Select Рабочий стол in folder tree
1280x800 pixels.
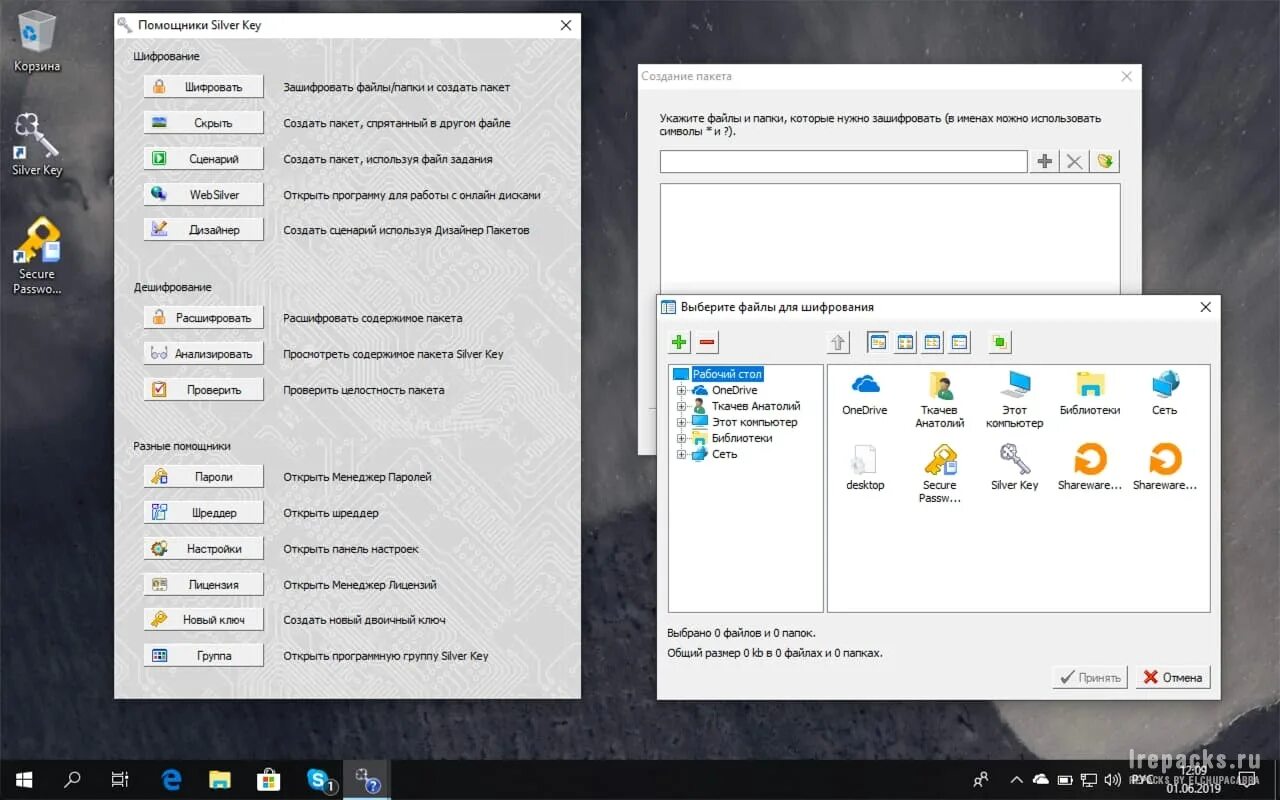click(727, 374)
